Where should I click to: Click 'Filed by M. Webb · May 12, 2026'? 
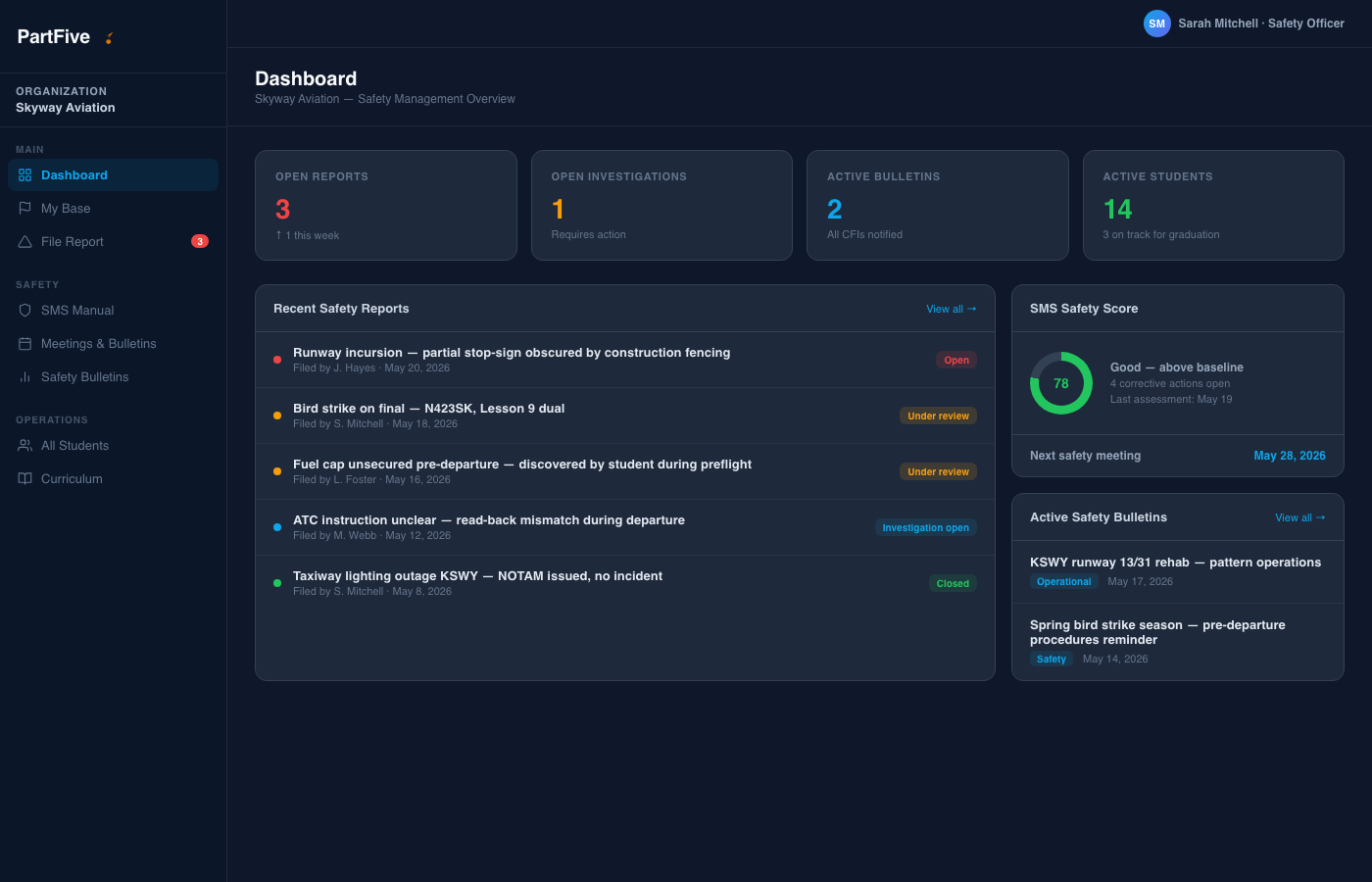(x=372, y=536)
